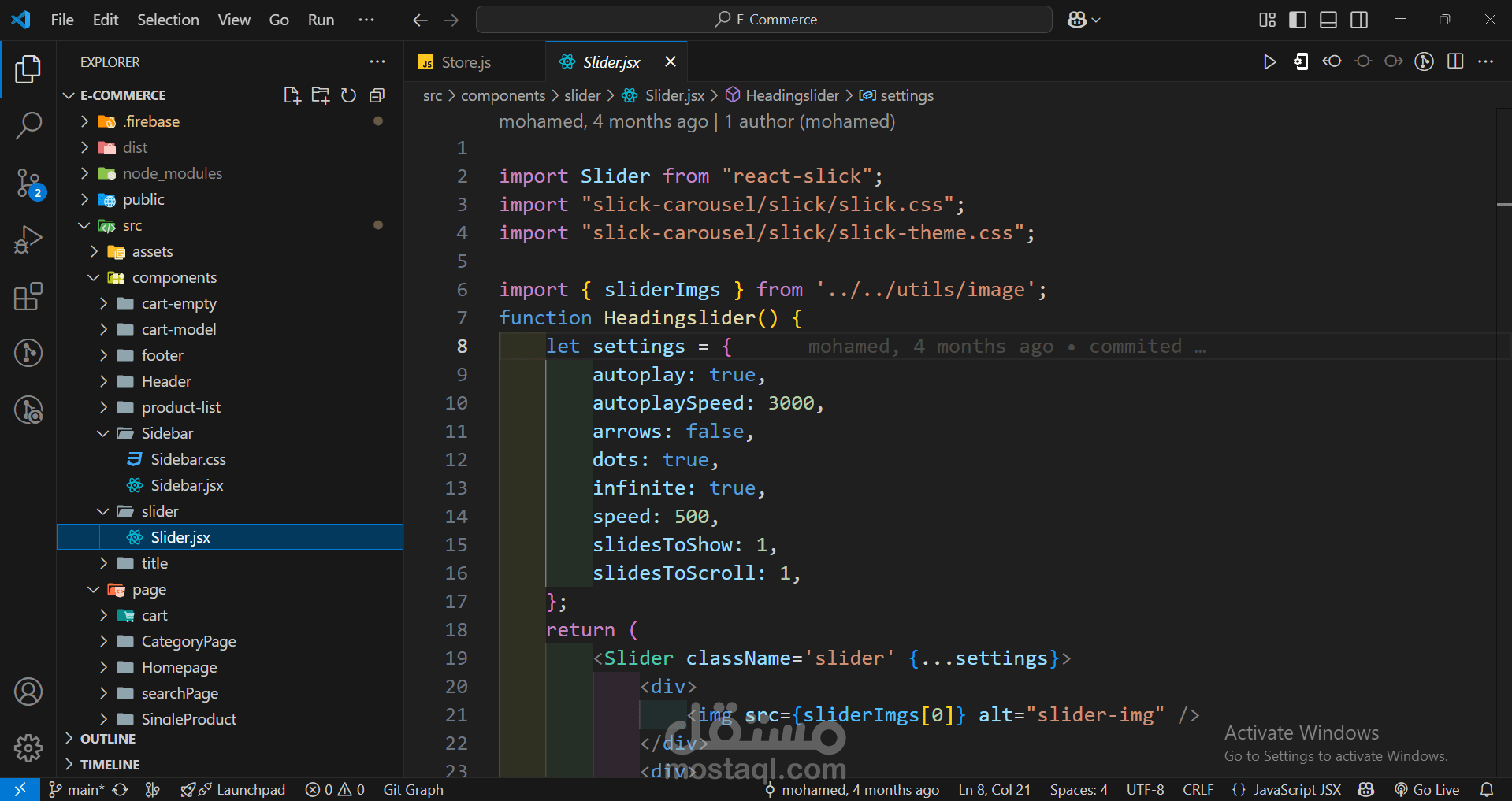This screenshot has height=801, width=1512.
Task: Expand the TIMELINE section
Action: click(x=230, y=764)
